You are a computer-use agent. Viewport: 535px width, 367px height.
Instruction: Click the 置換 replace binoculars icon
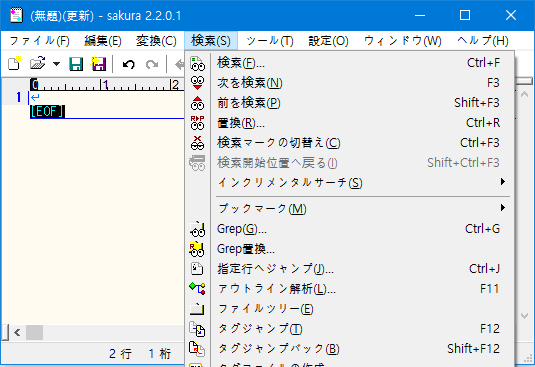(197, 123)
